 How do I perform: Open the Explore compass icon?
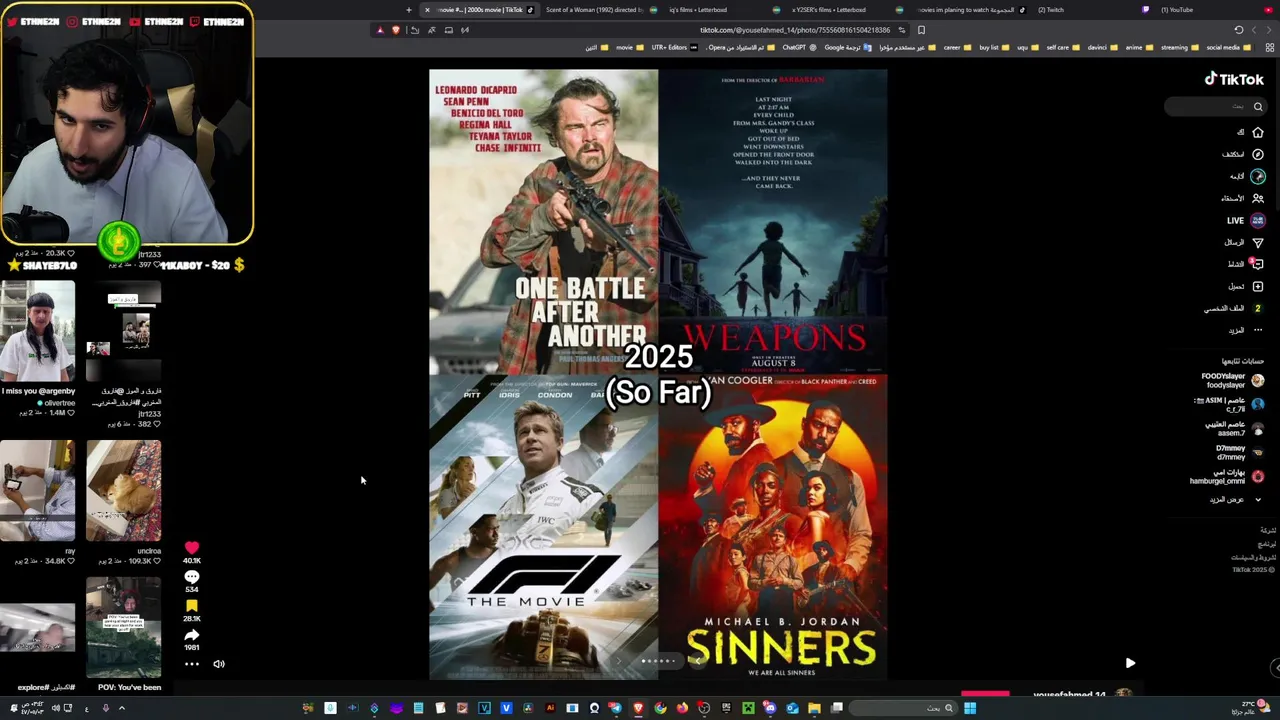coord(1258,154)
